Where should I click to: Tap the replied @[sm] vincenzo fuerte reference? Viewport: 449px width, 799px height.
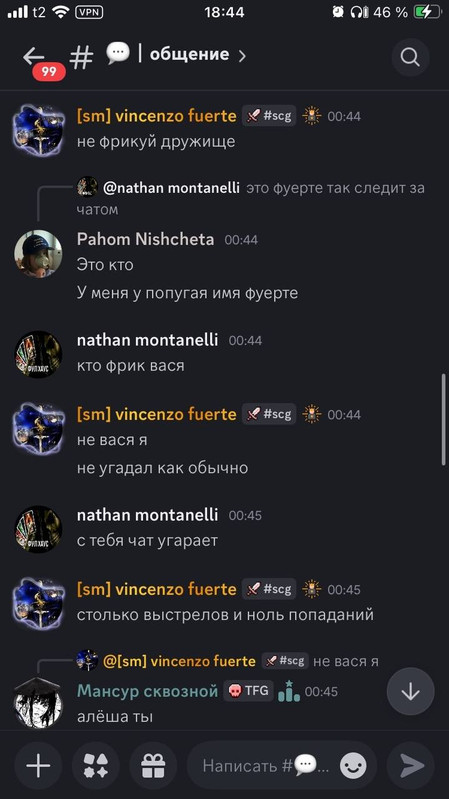click(179, 661)
